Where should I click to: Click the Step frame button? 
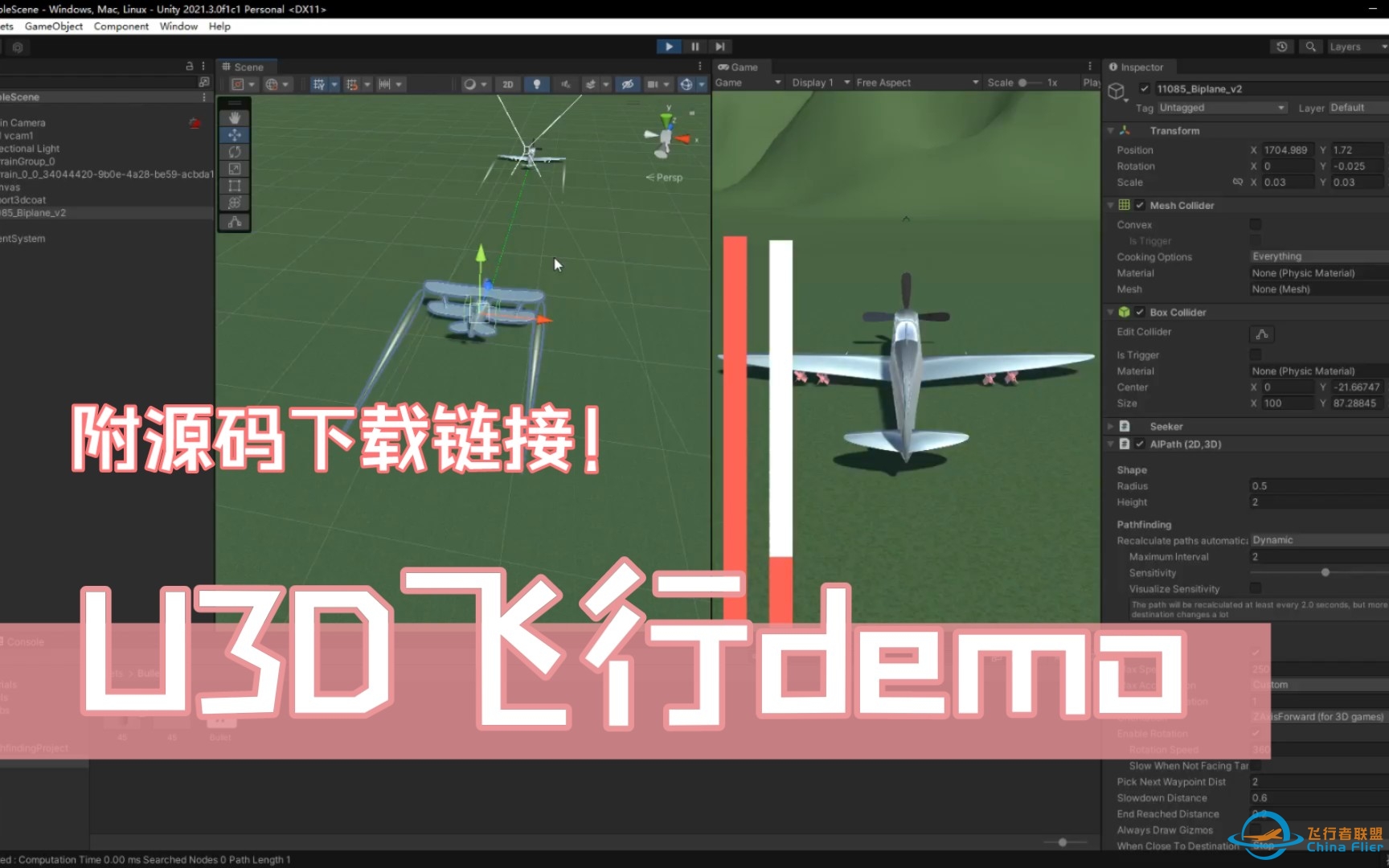click(720, 47)
